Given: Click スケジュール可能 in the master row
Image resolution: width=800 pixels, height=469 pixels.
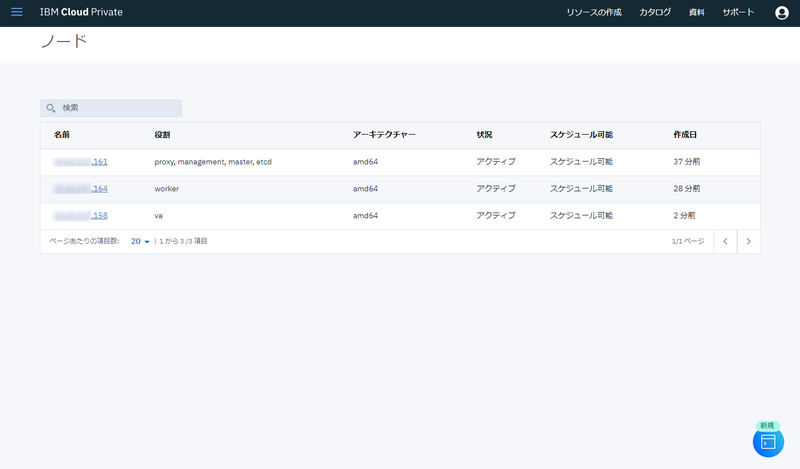Looking at the screenshot, I should pos(581,162).
